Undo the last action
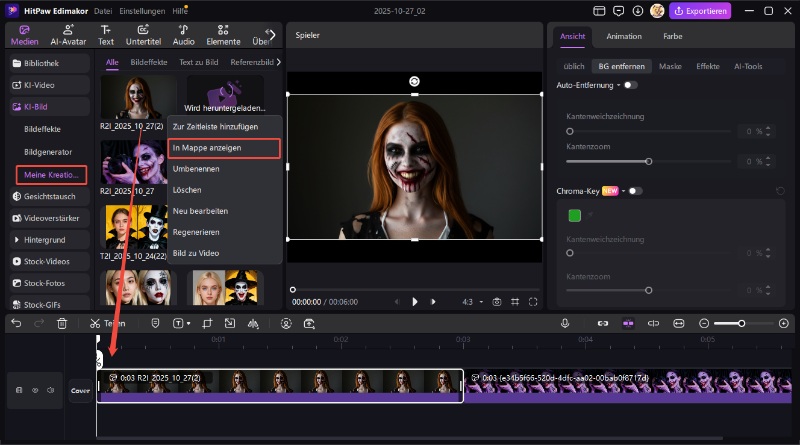The height and width of the screenshot is (445, 800). 16,324
